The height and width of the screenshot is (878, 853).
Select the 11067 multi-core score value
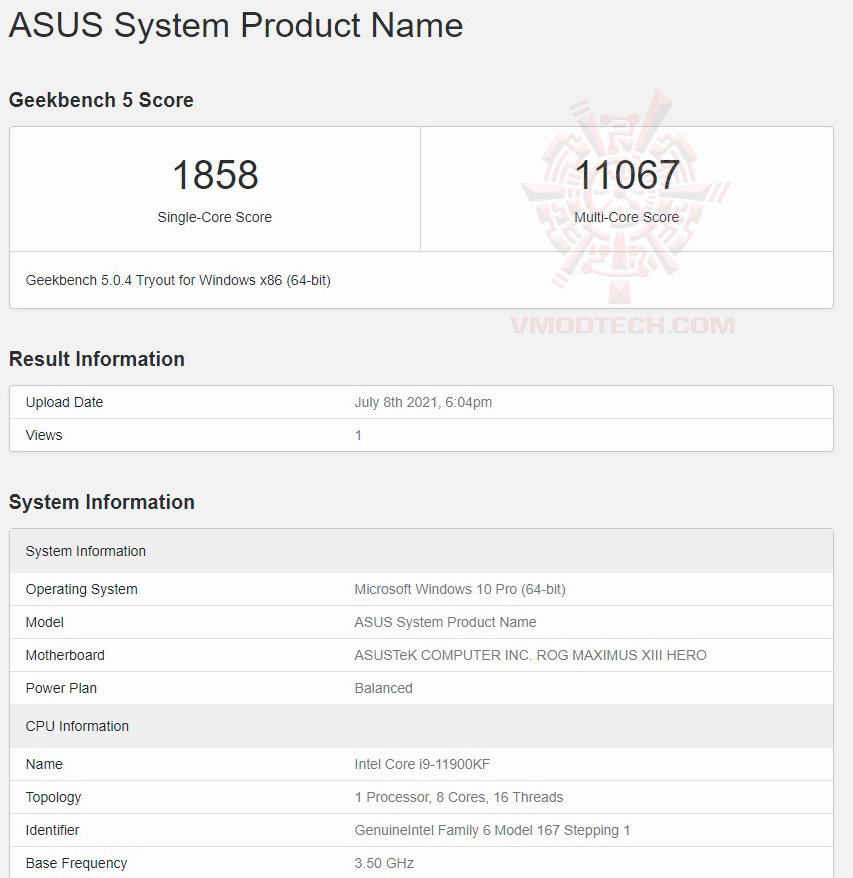coord(626,175)
